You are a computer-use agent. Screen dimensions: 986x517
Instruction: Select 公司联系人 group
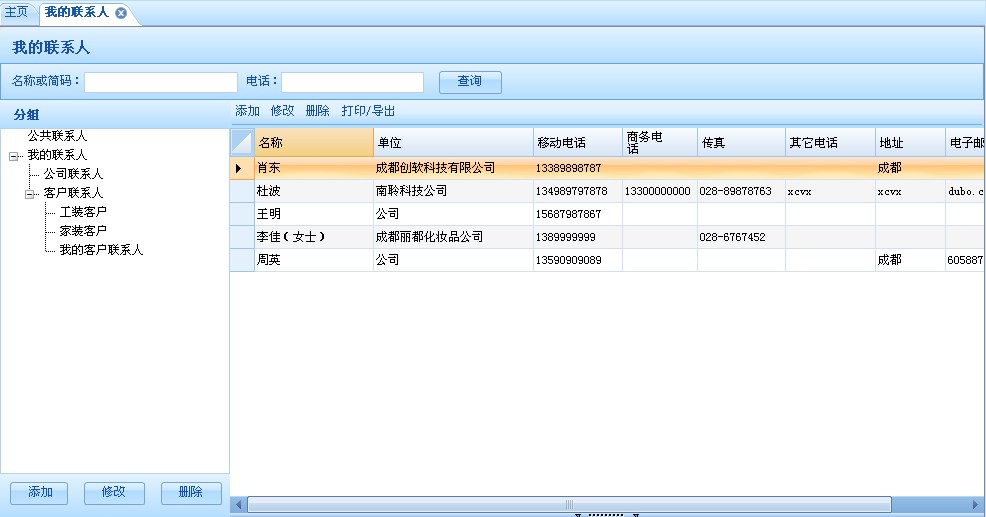[73, 174]
